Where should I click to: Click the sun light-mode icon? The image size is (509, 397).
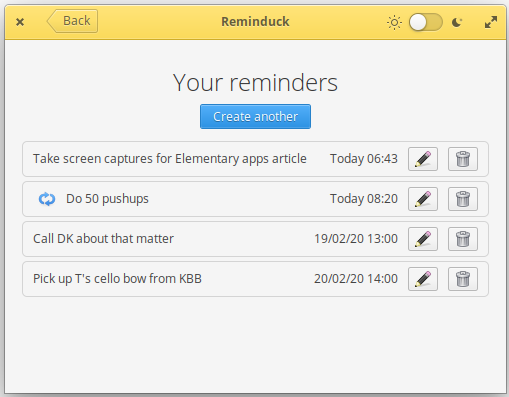tap(394, 23)
